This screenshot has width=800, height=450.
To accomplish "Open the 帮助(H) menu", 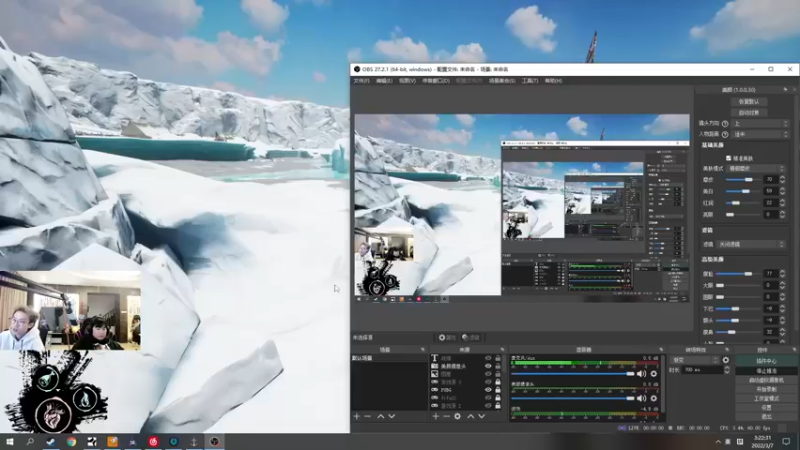I will point(553,81).
